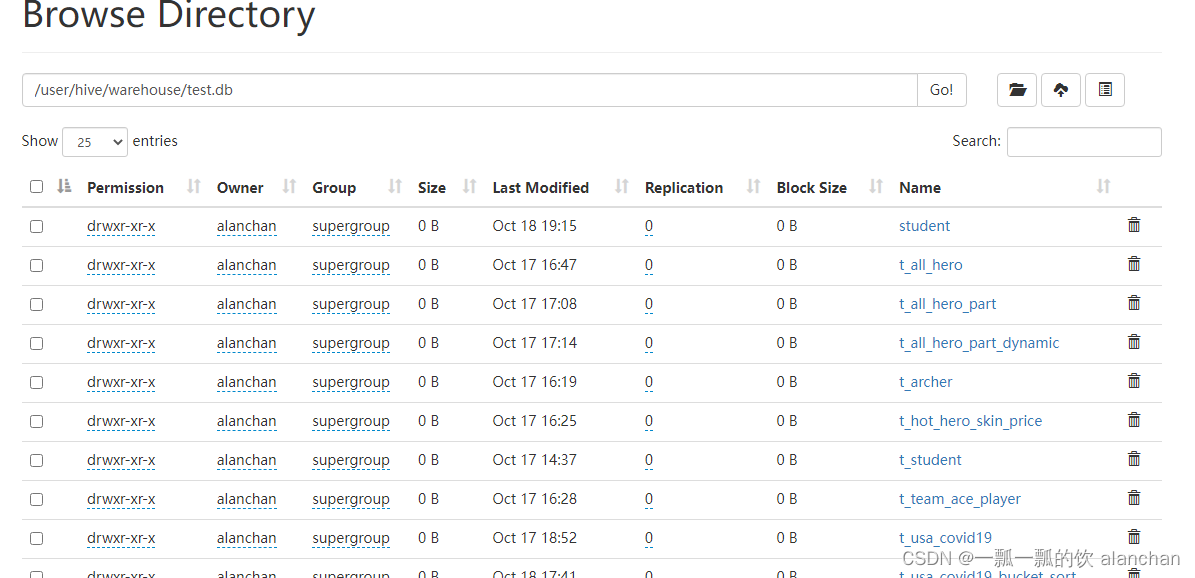Click permission drwxr-xr-x in student row

pyautogui.click(x=121, y=226)
